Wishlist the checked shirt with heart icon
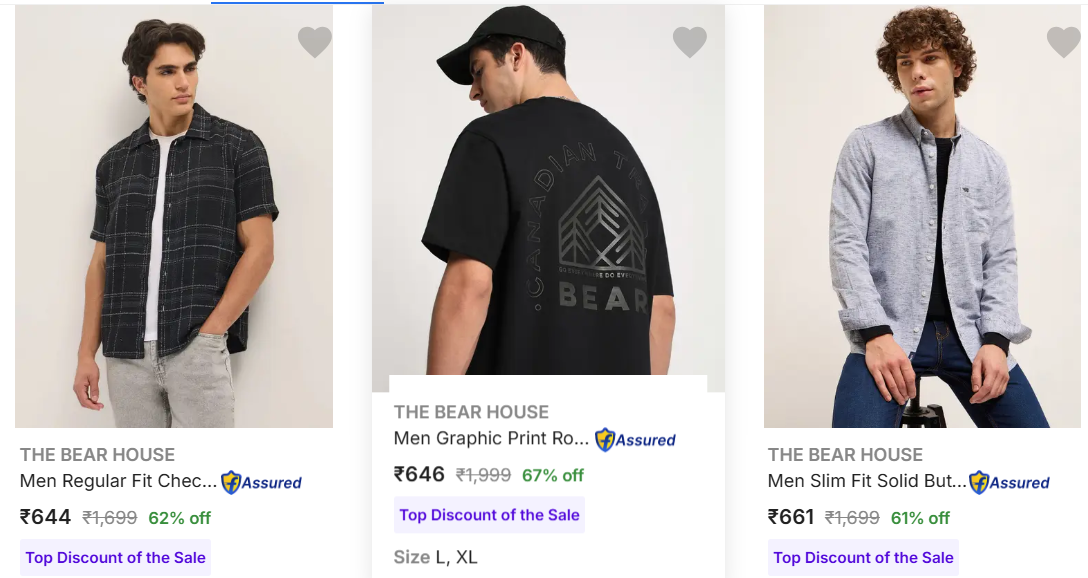 pos(315,42)
